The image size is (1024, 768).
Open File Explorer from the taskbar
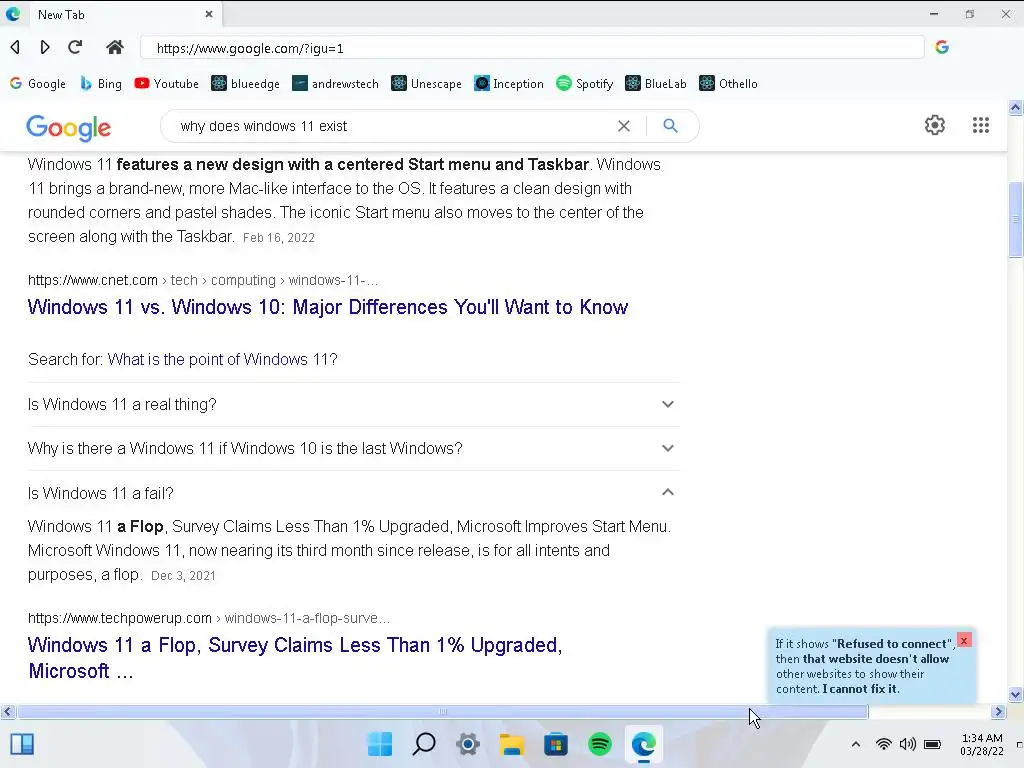tap(512, 744)
